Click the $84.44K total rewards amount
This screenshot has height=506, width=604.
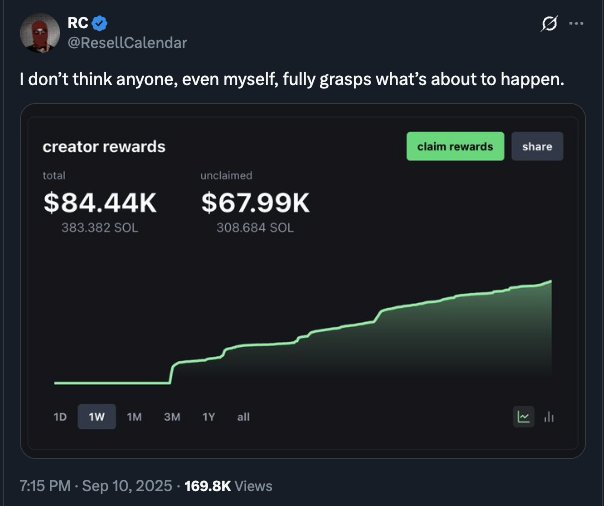coord(100,202)
